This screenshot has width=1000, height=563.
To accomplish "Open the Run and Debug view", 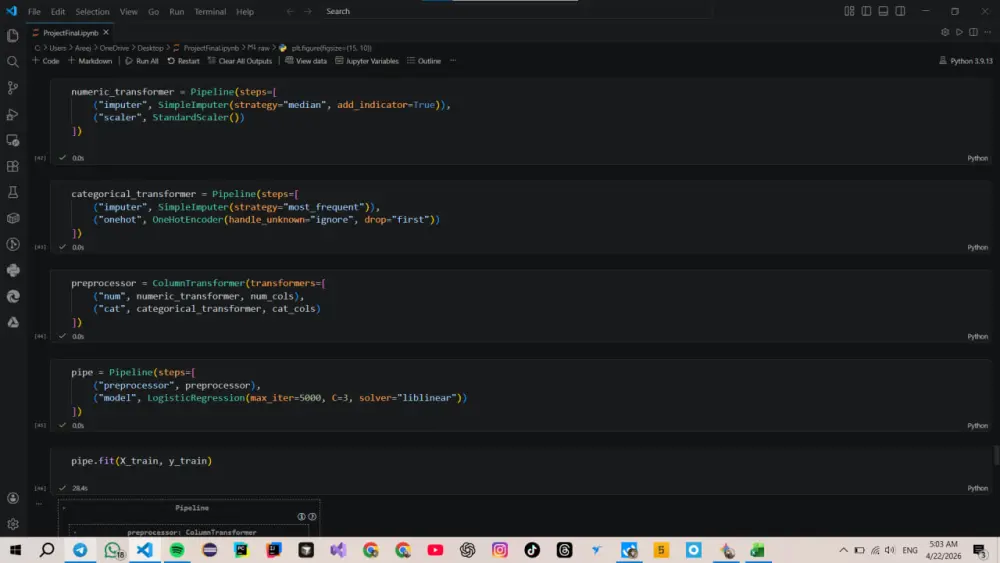I will [x=13, y=115].
